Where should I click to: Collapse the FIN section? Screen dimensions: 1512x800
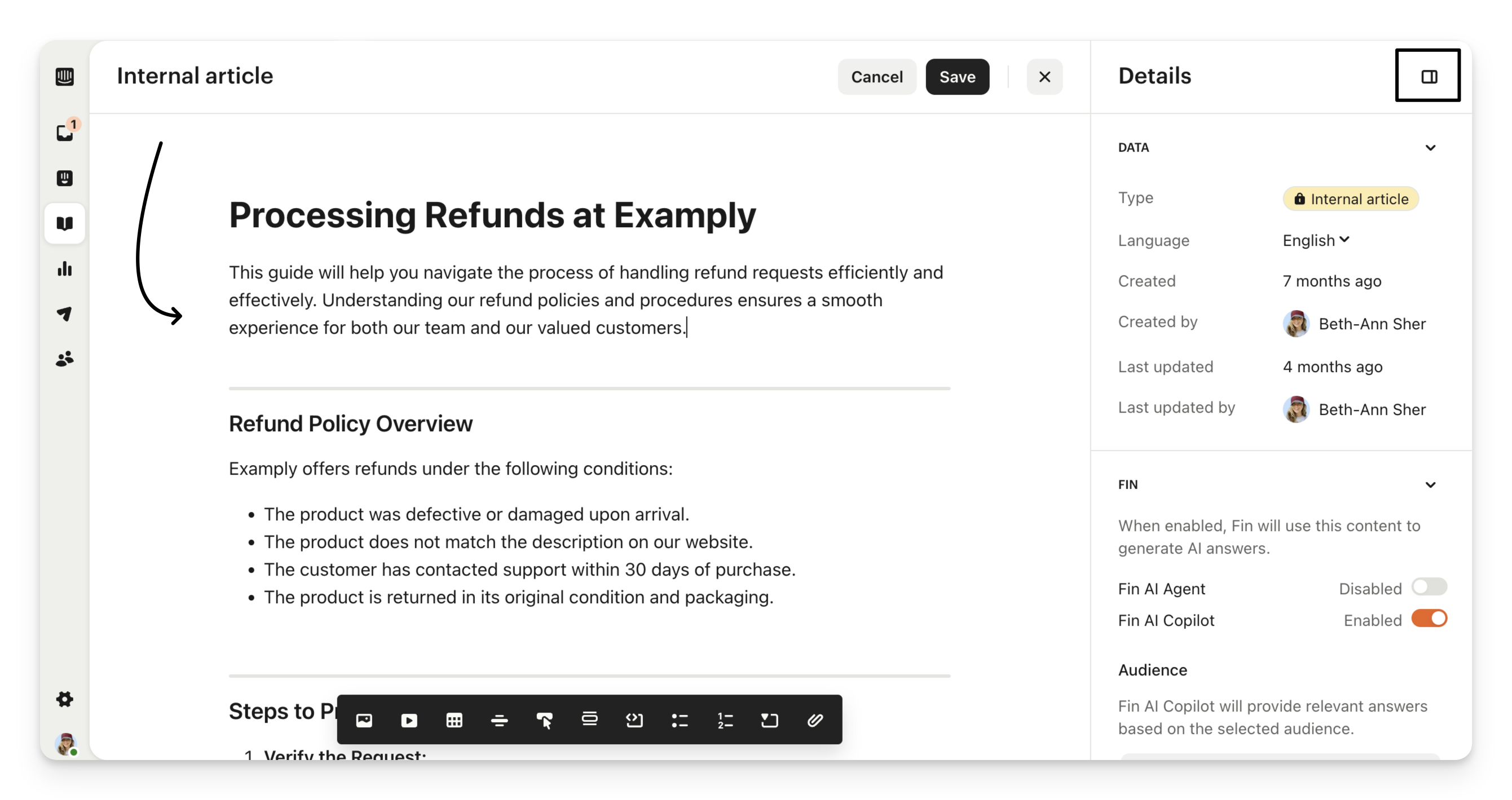[x=1430, y=485]
